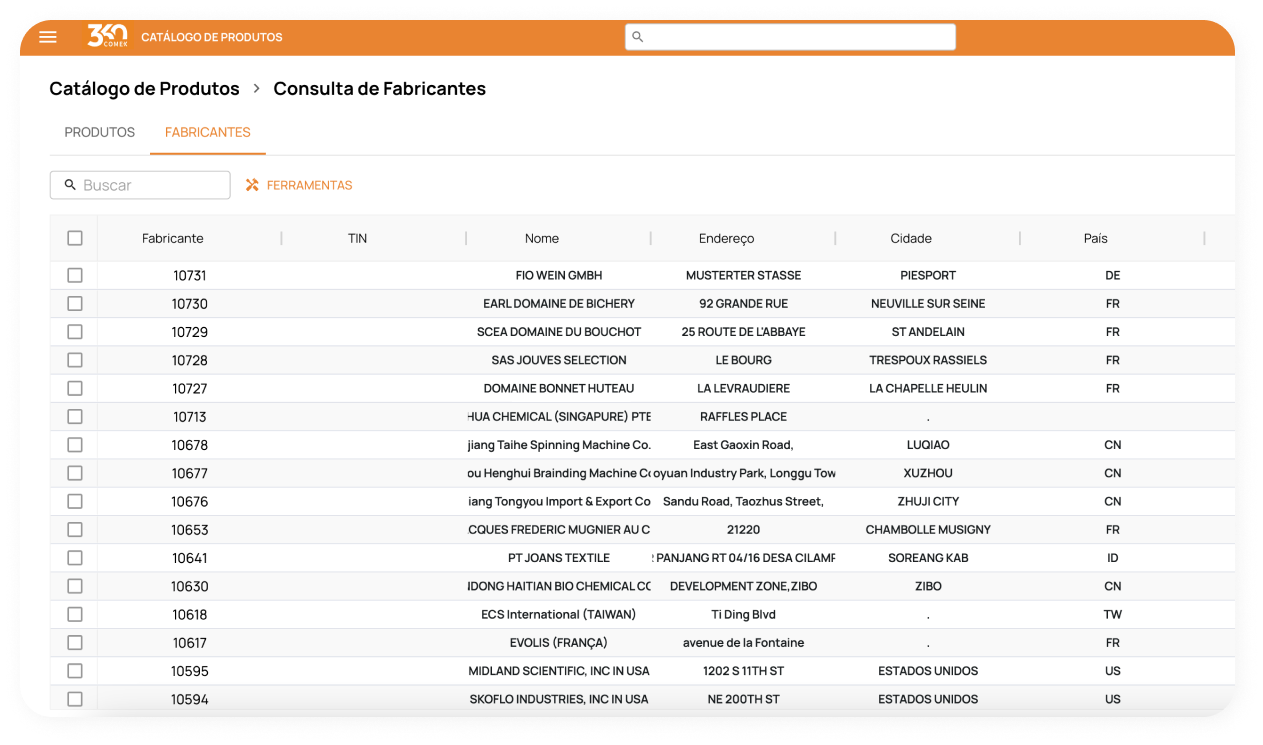1263x745 pixels.
Task: Select the Fabricantes tab
Action: click(x=207, y=132)
